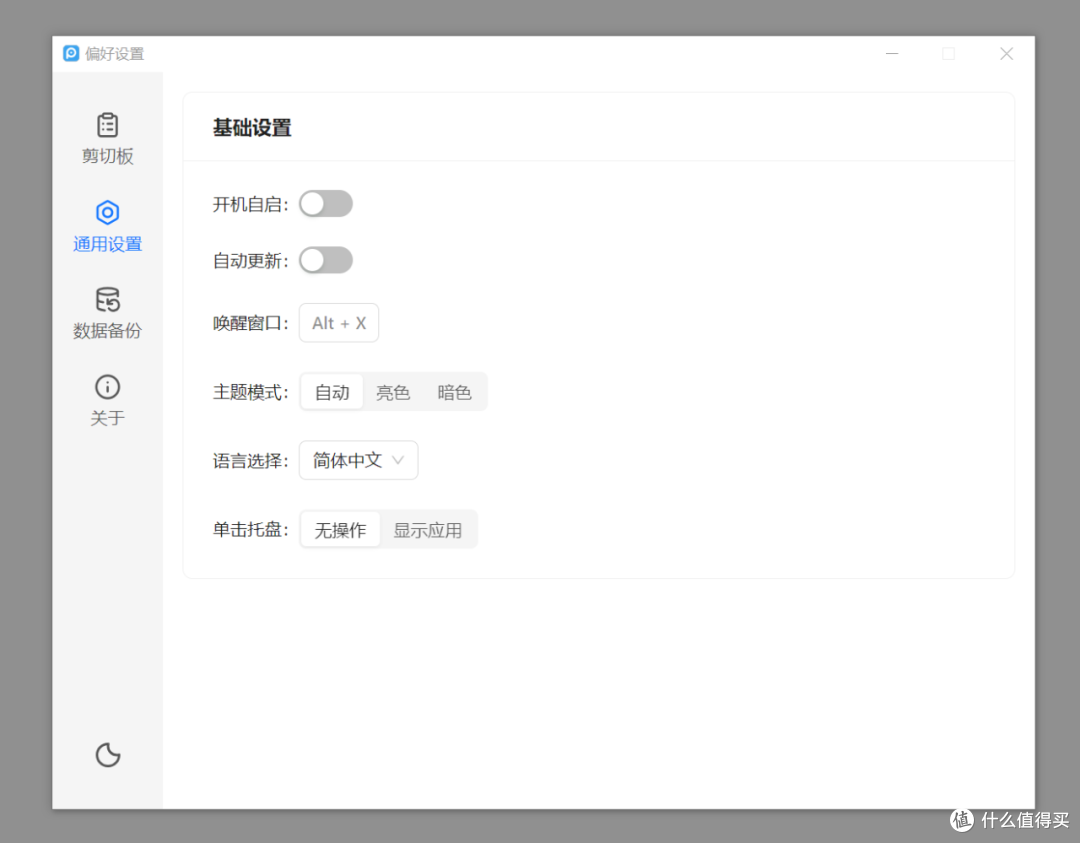Click the 关于 about info icon
The image size is (1080, 843).
click(x=107, y=400)
